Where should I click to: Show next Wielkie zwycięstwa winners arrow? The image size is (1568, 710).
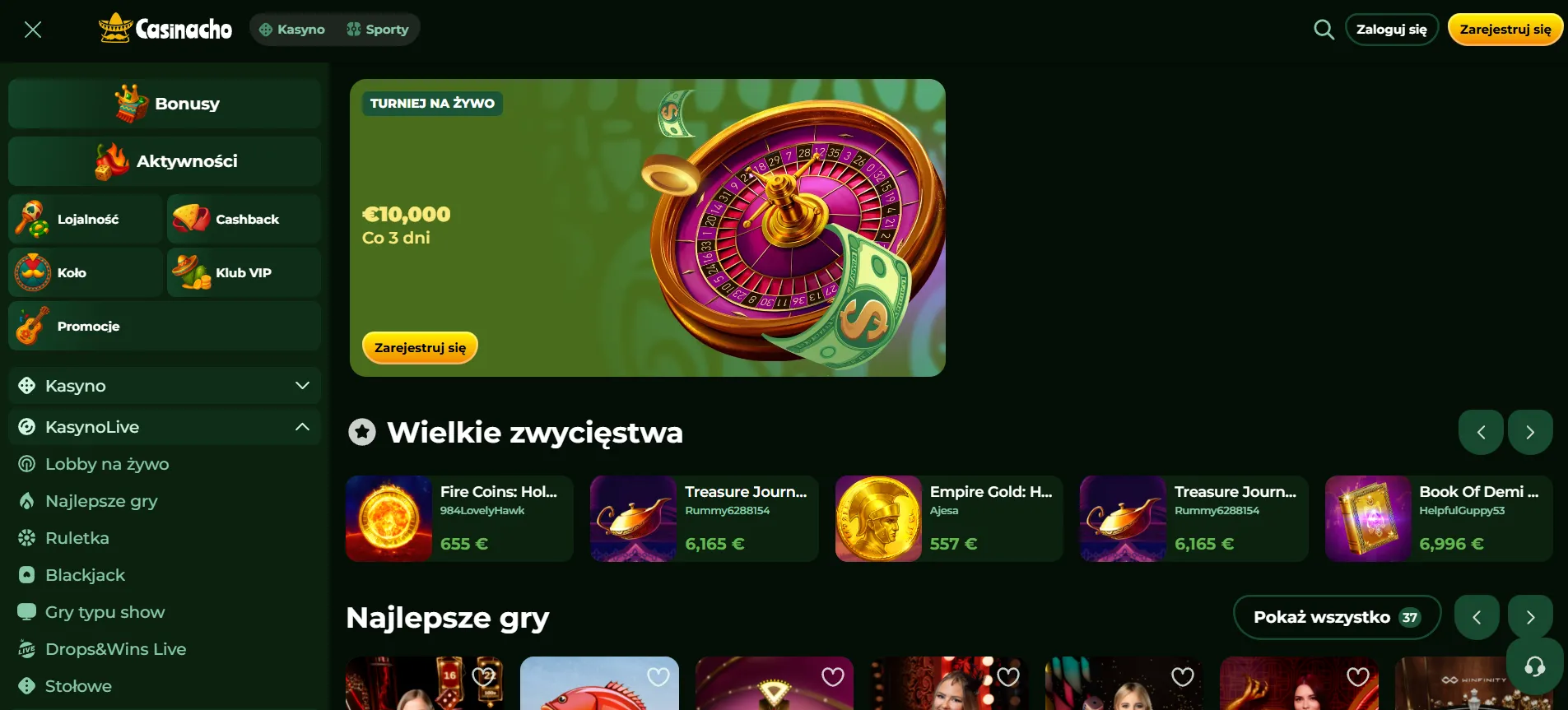click(1530, 432)
